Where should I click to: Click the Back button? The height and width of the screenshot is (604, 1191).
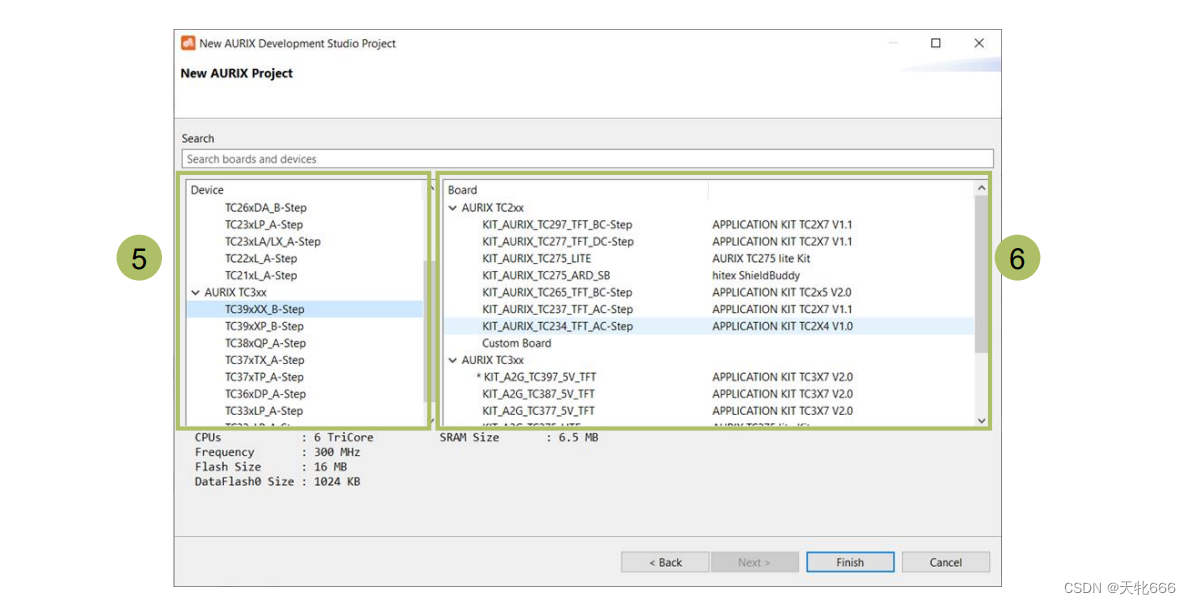[x=664, y=562]
